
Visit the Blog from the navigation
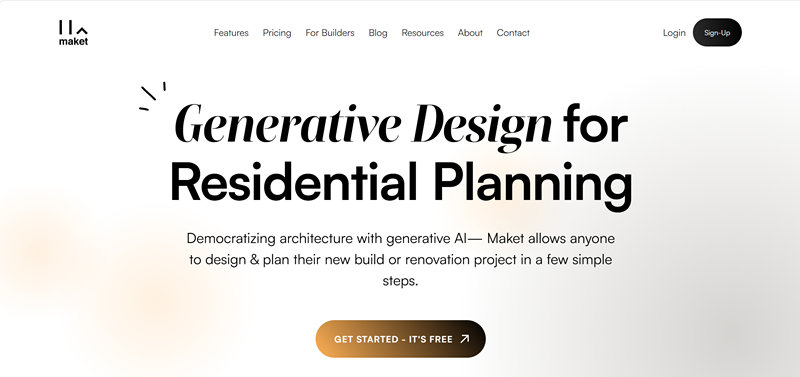coord(378,33)
